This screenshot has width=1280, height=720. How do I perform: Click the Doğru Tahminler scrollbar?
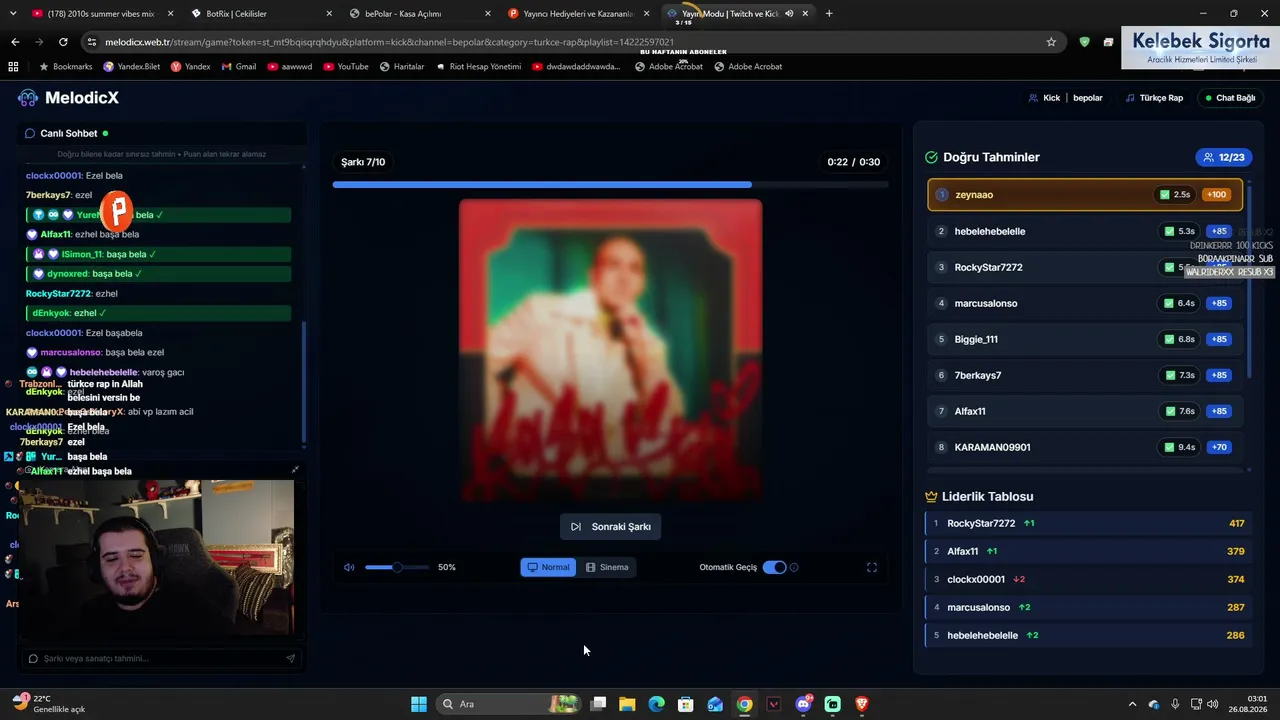[1247, 280]
